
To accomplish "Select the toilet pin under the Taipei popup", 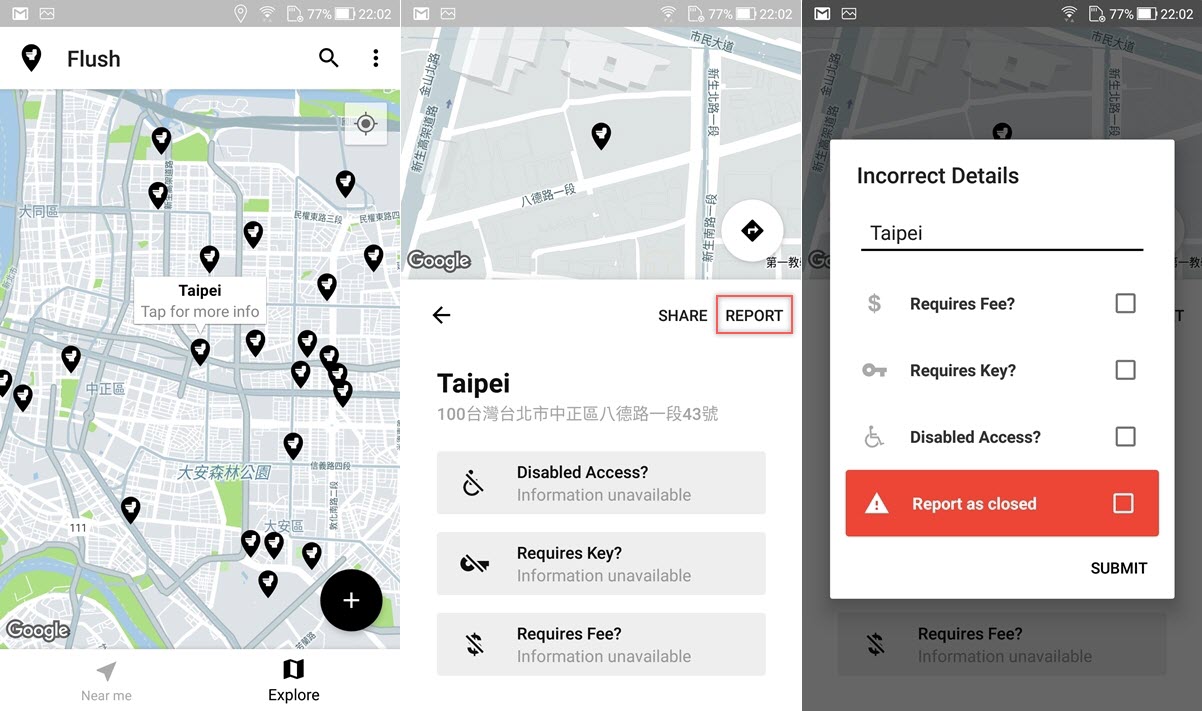I will tap(200, 352).
